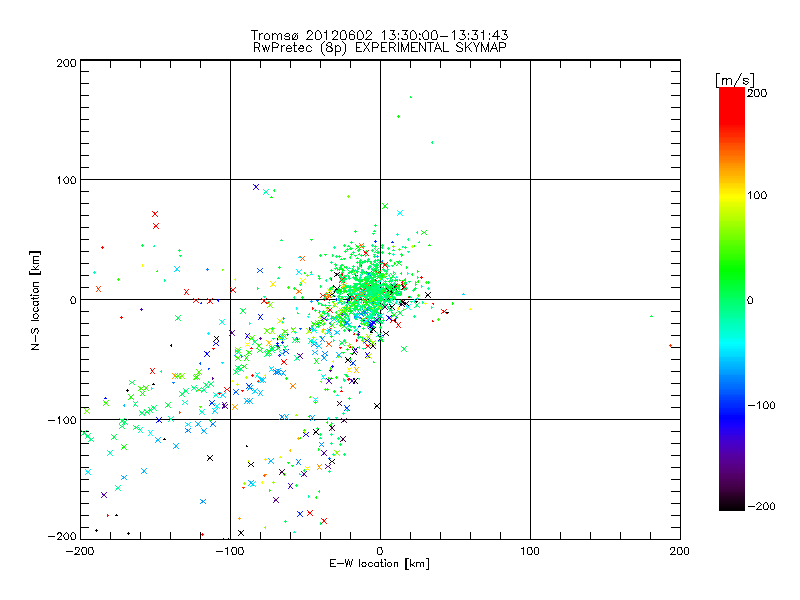Click the colorbar label '-100'
This screenshot has height=600, width=800.
click(x=761, y=405)
